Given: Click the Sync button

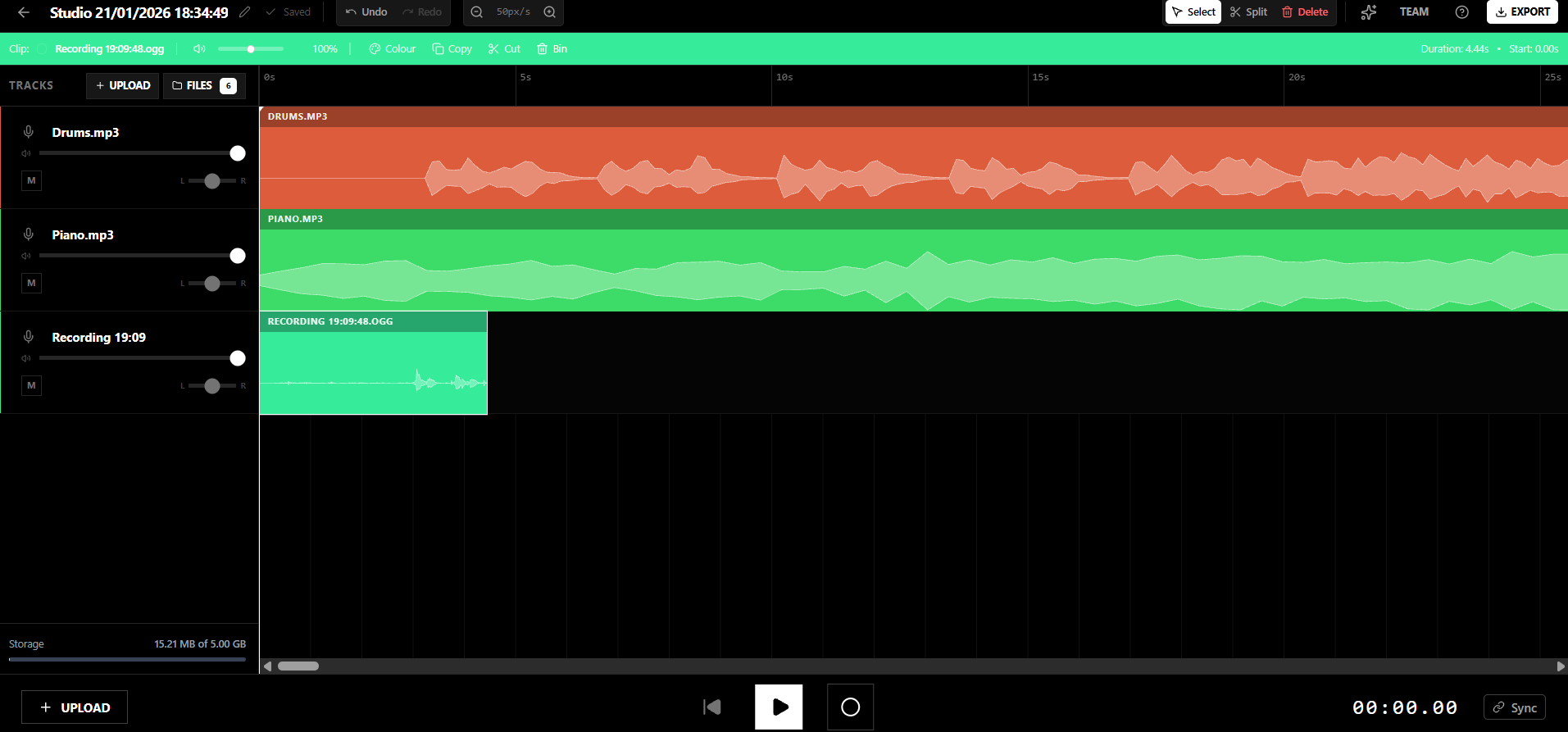Looking at the screenshot, I should coord(1515,707).
